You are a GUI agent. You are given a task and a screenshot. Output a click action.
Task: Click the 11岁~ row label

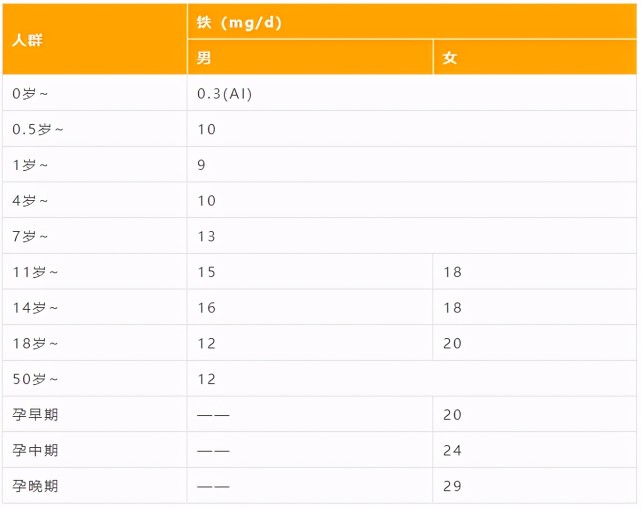pyautogui.click(x=35, y=272)
